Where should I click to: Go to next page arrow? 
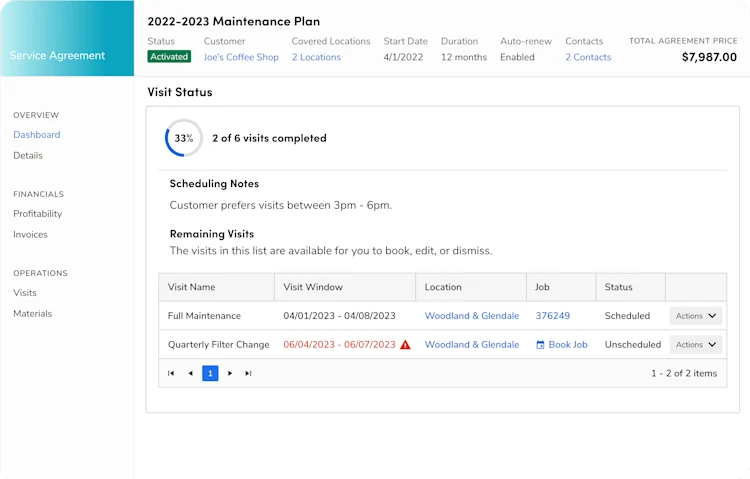[230, 373]
